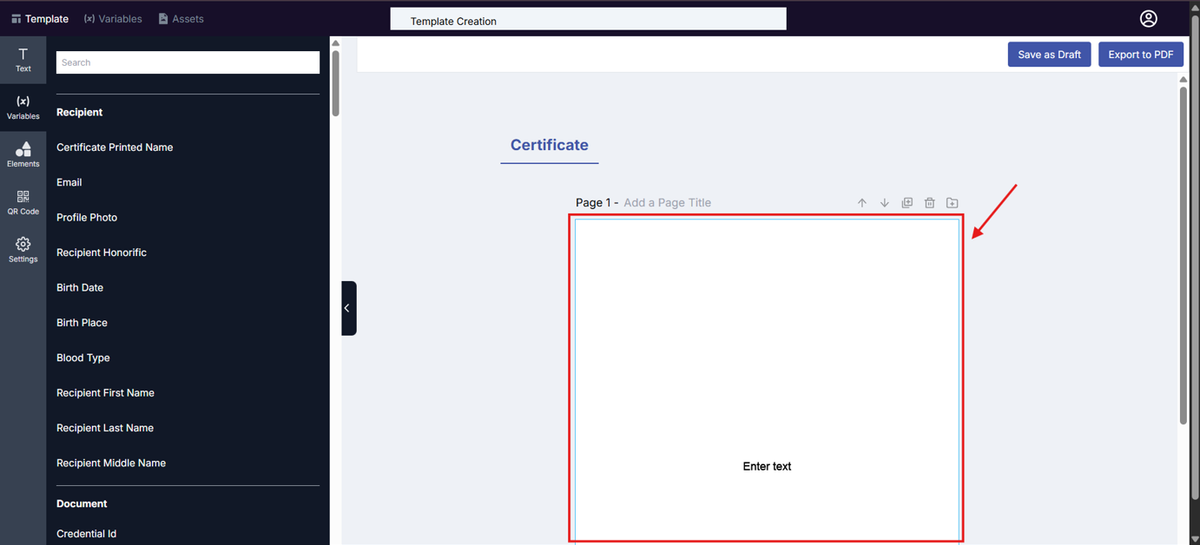The image size is (1200, 545).
Task: Switch to the Variables top tab
Action: [113, 19]
